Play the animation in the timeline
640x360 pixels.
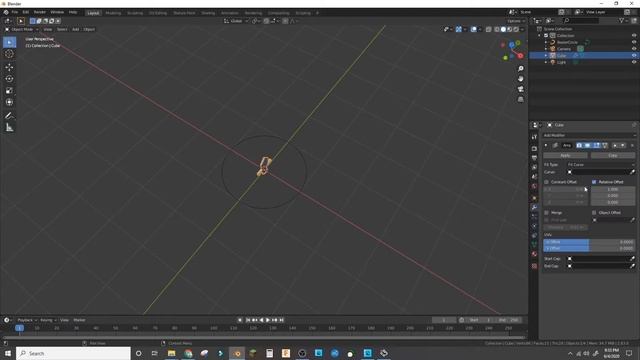[268, 320]
